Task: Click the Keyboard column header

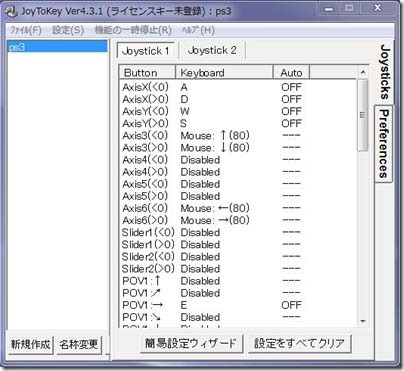Action: (x=224, y=72)
